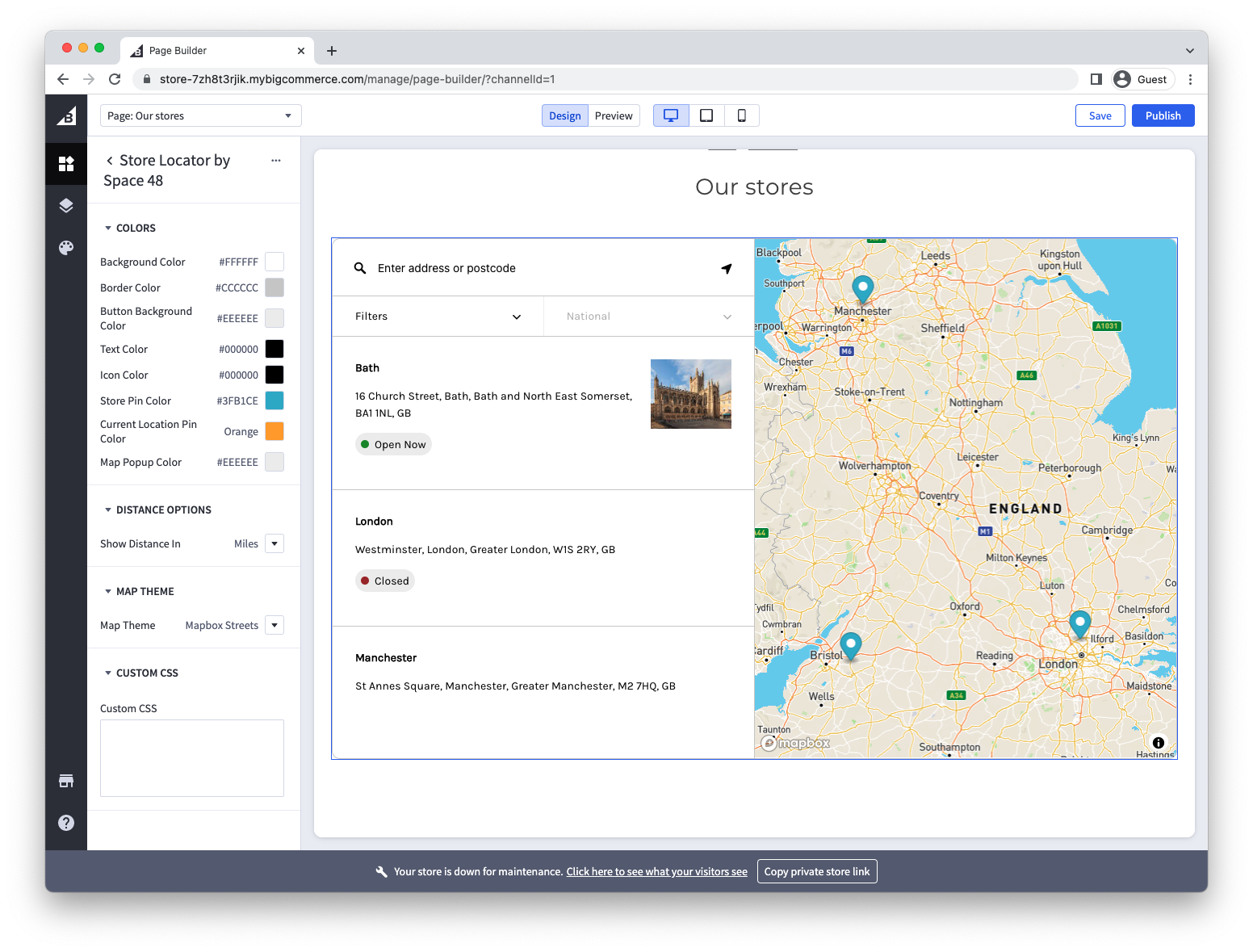
Task: Use my current location arrow icon
Action: pos(727,268)
